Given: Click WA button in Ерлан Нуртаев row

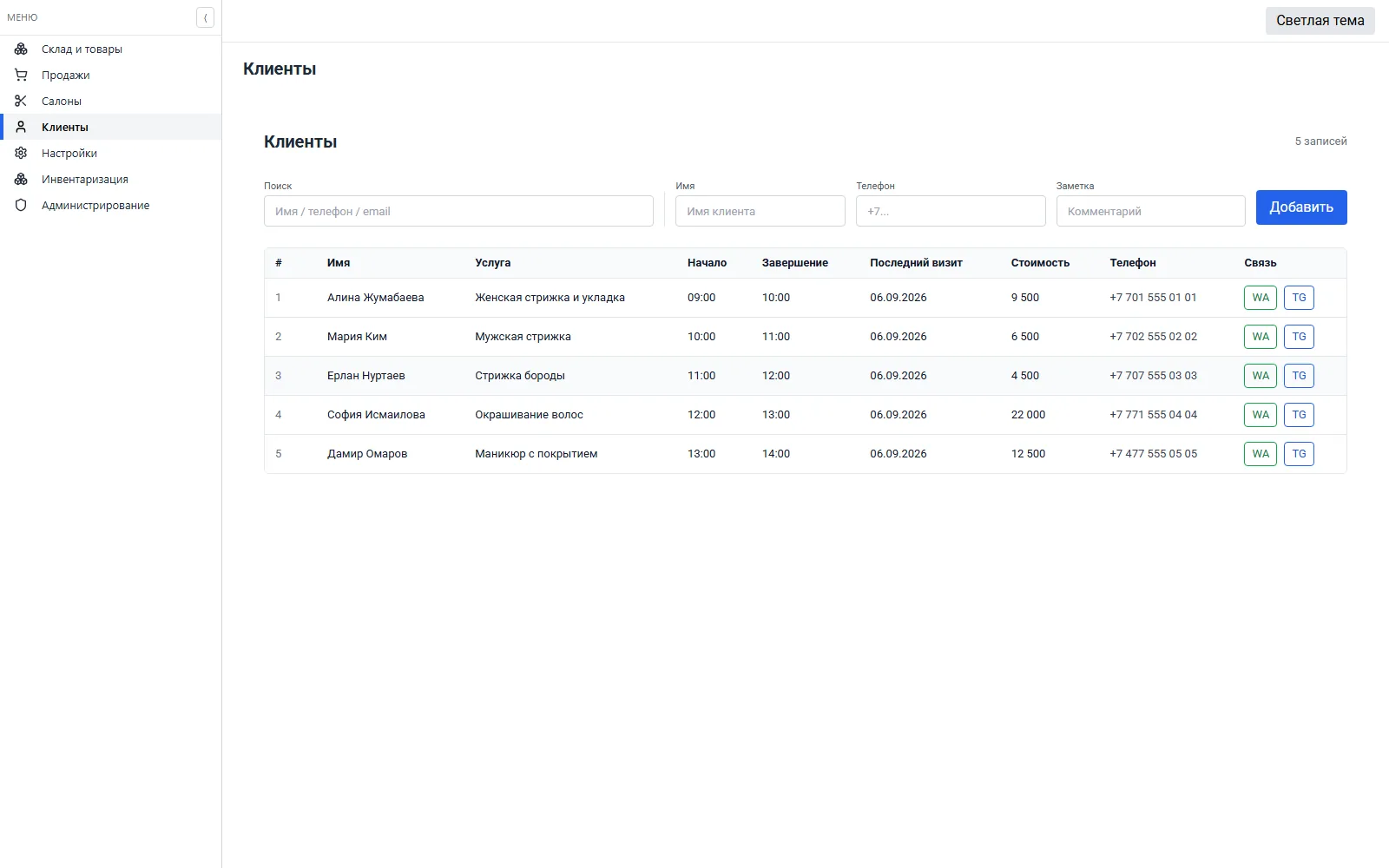Looking at the screenshot, I should [x=1261, y=376].
